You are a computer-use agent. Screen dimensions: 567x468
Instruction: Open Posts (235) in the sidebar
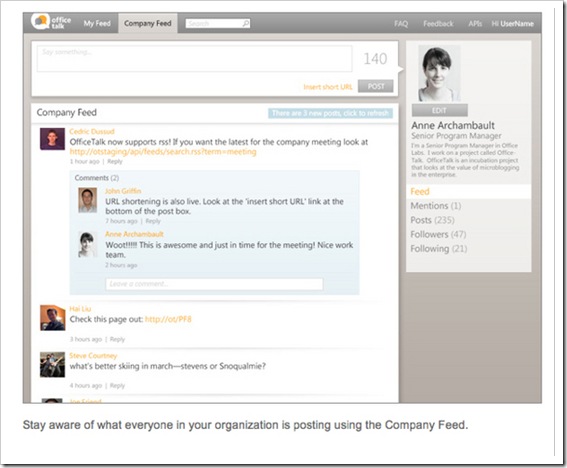point(432,220)
